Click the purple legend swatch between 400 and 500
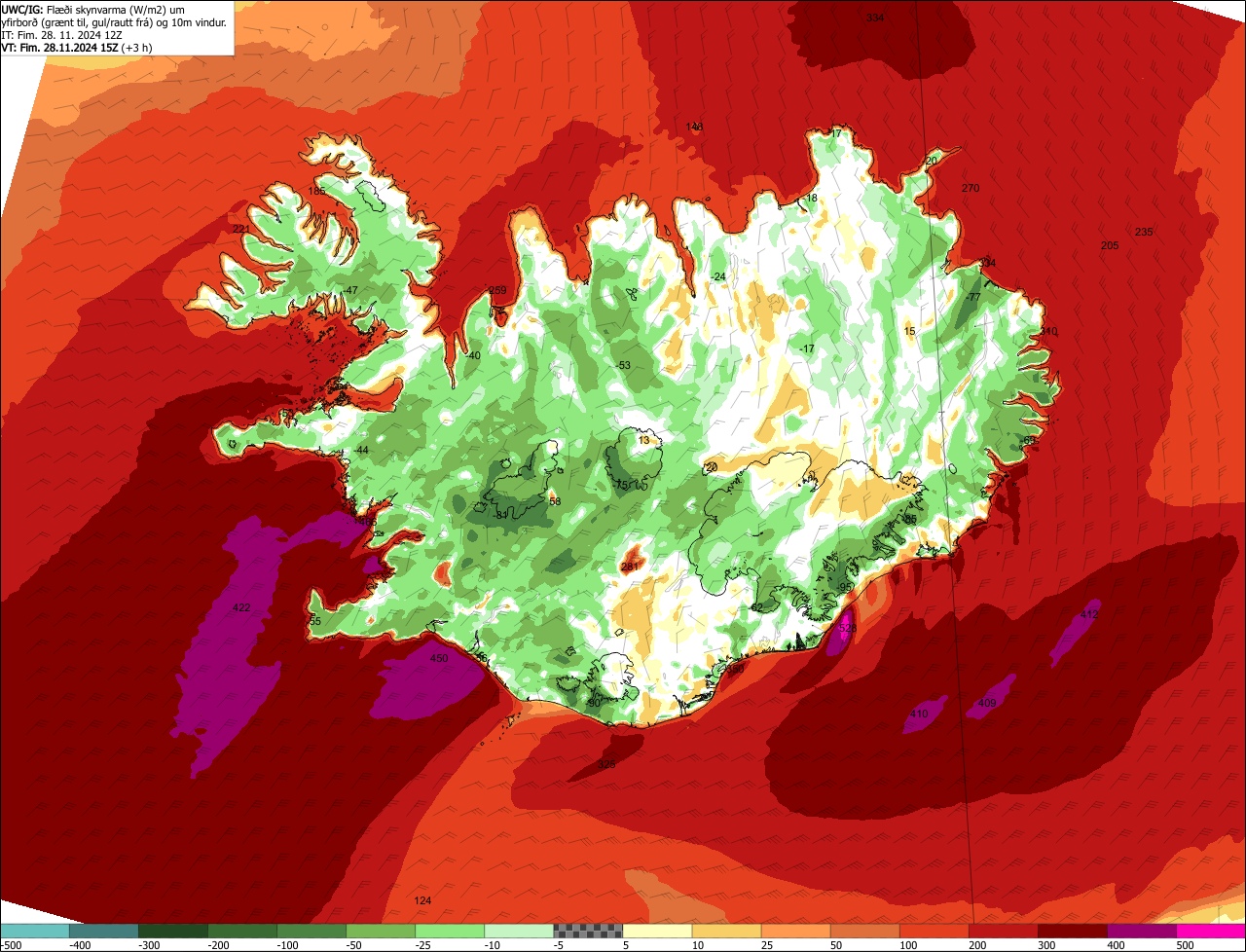This screenshot has width=1246, height=952. (1142, 931)
